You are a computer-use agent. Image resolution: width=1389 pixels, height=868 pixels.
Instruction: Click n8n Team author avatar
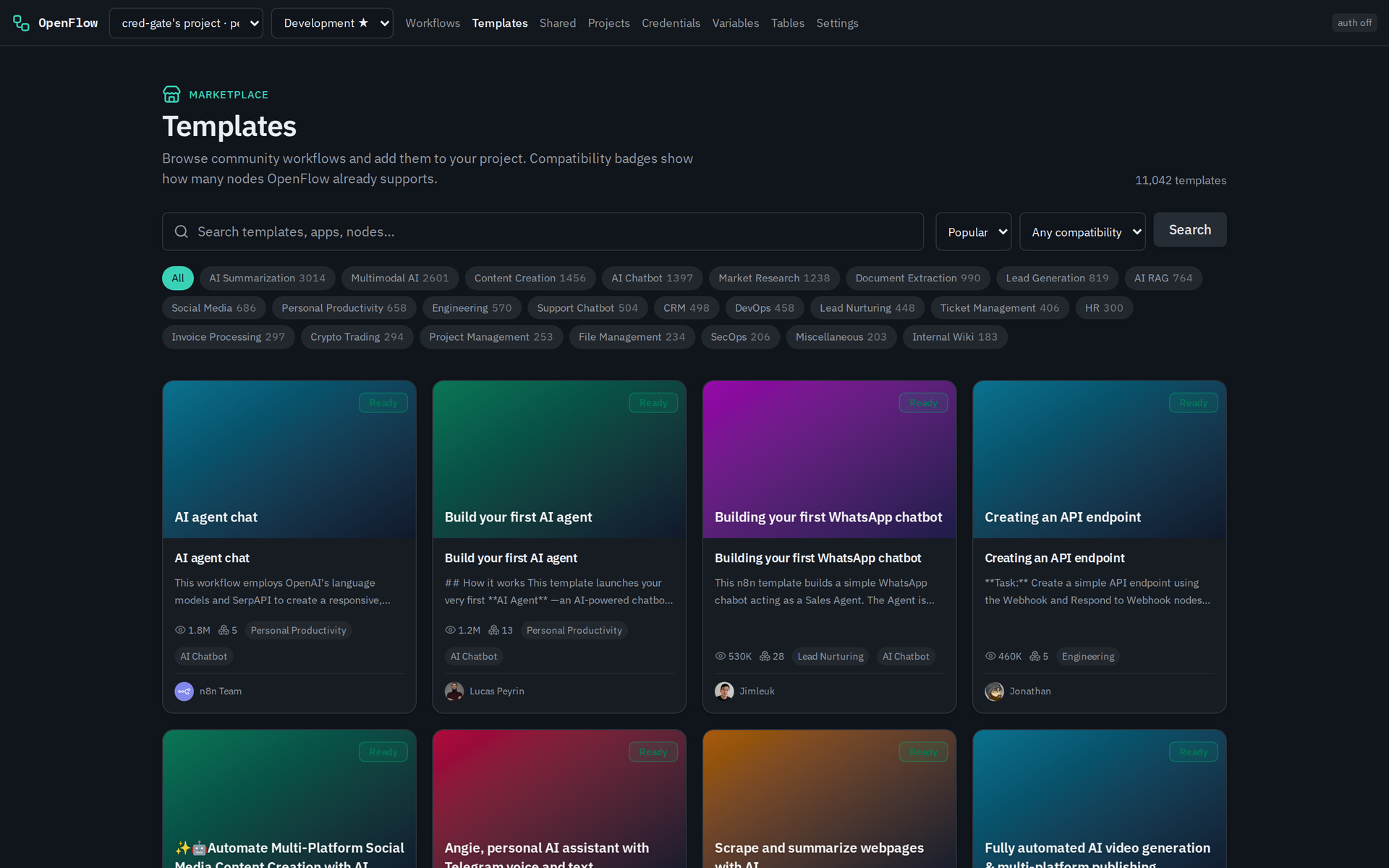coord(184,692)
